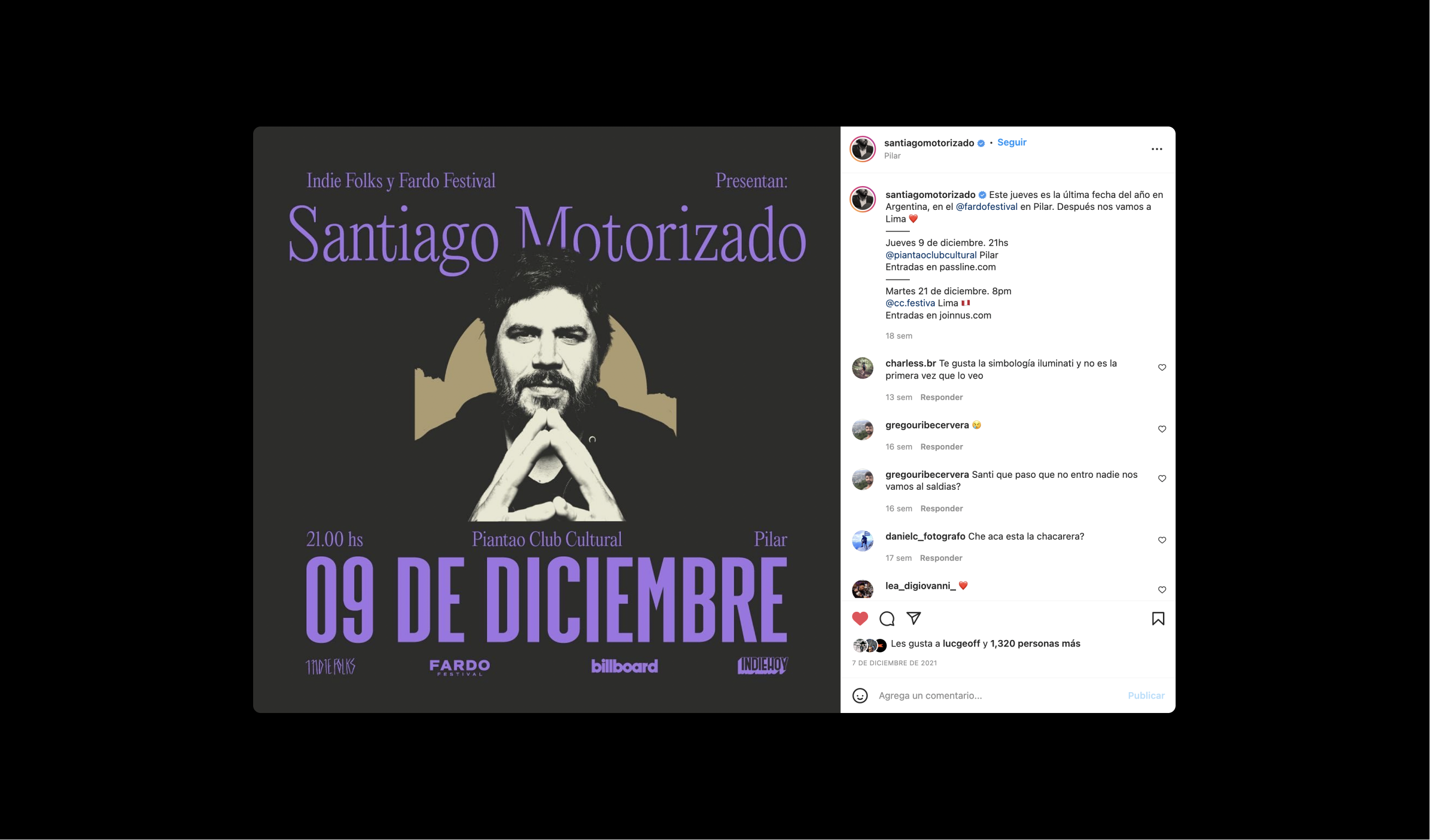Open the emoji picker smiley icon
Viewport: 1430px width, 840px height.
(x=860, y=695)
